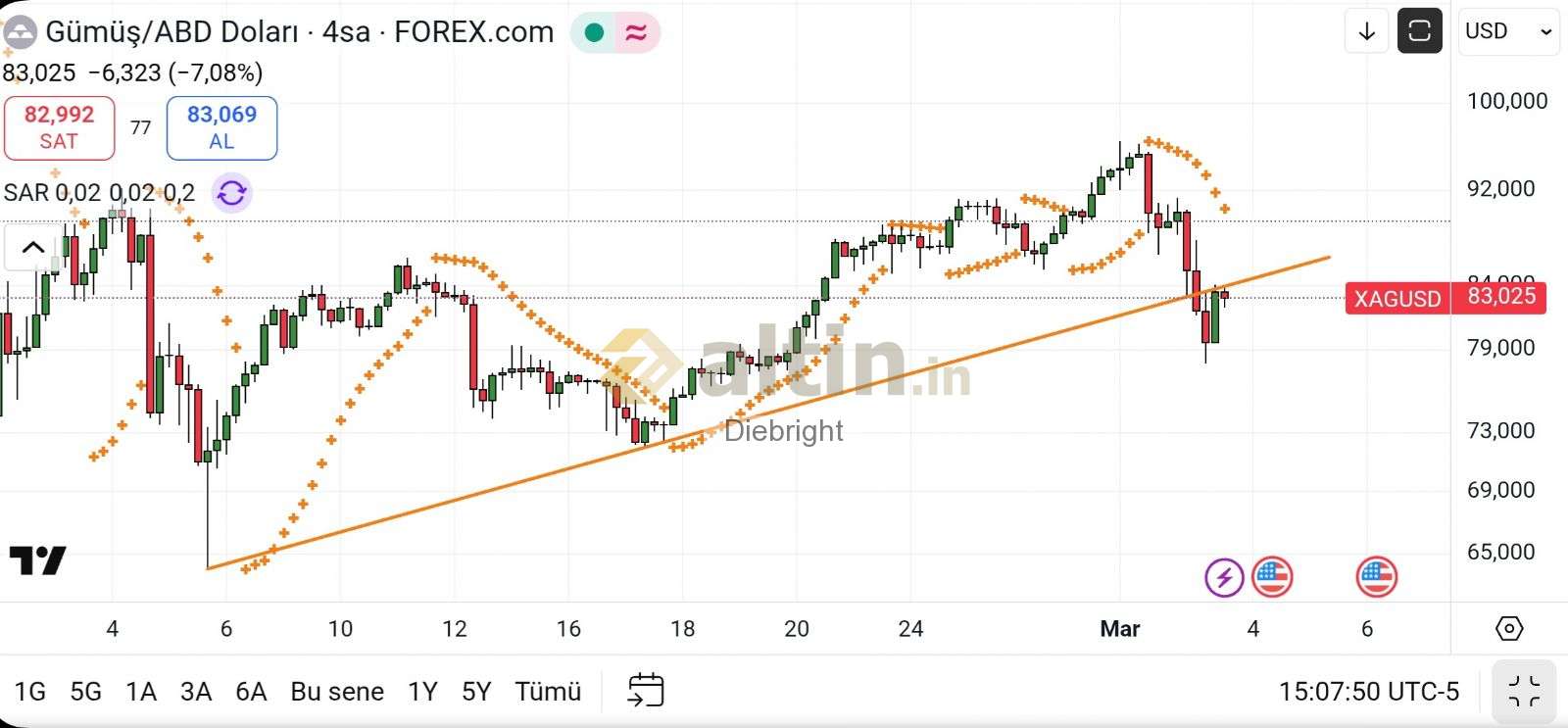
Task: Click the Gümüş symbol logo icon
Action: [x=20, y=32]
